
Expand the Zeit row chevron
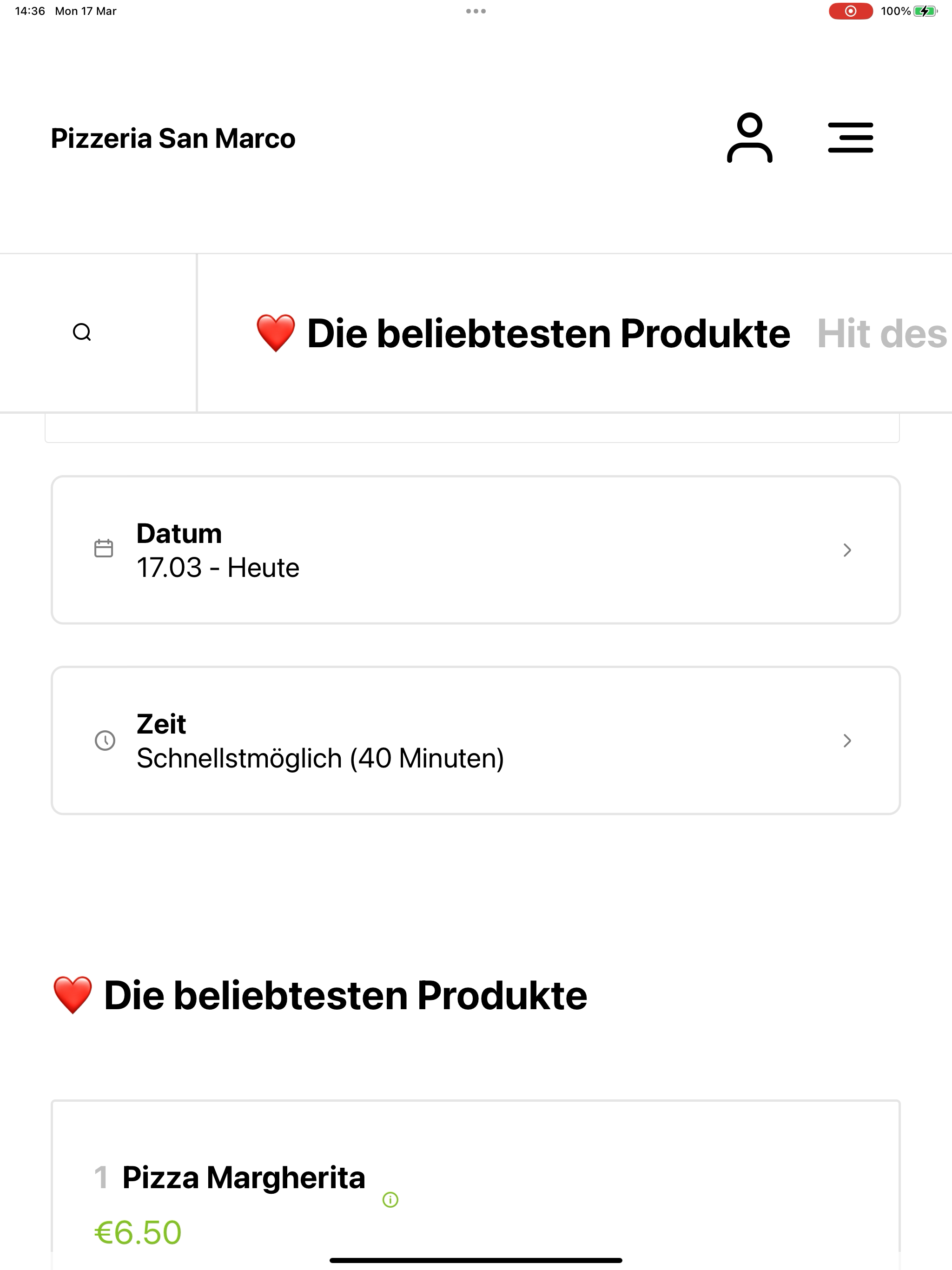[847, 741]
